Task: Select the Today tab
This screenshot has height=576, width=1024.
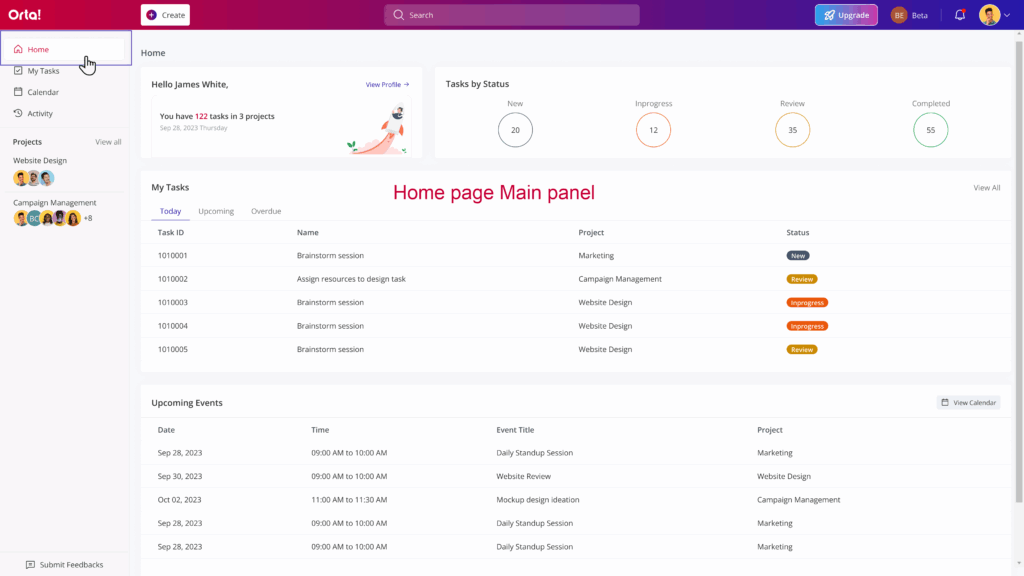Action: click(x=170, y=211)
